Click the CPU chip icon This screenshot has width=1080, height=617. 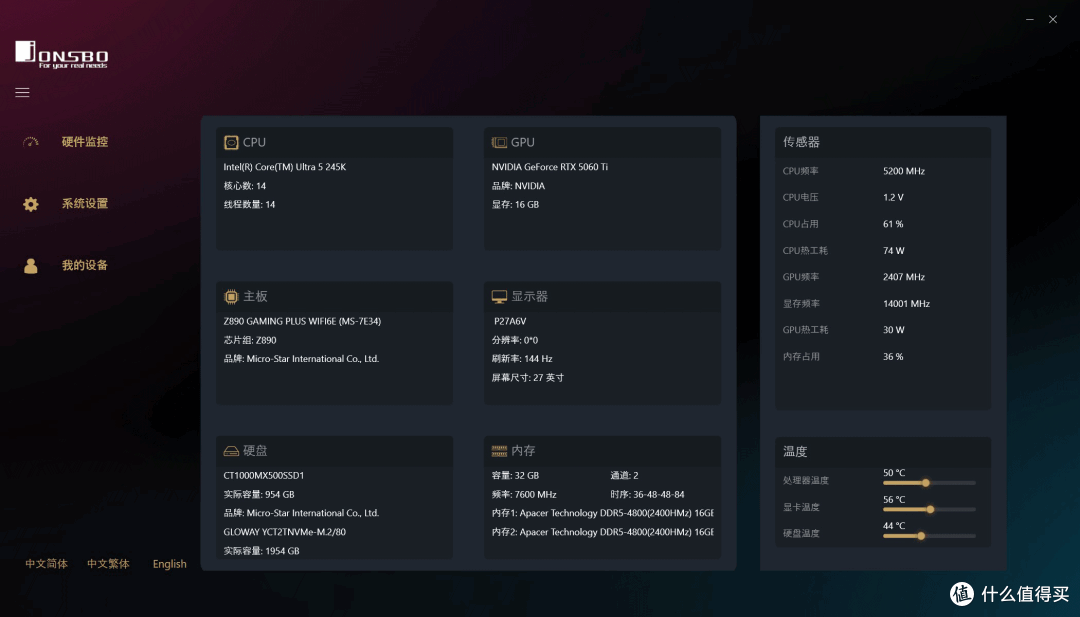point(231,143)
